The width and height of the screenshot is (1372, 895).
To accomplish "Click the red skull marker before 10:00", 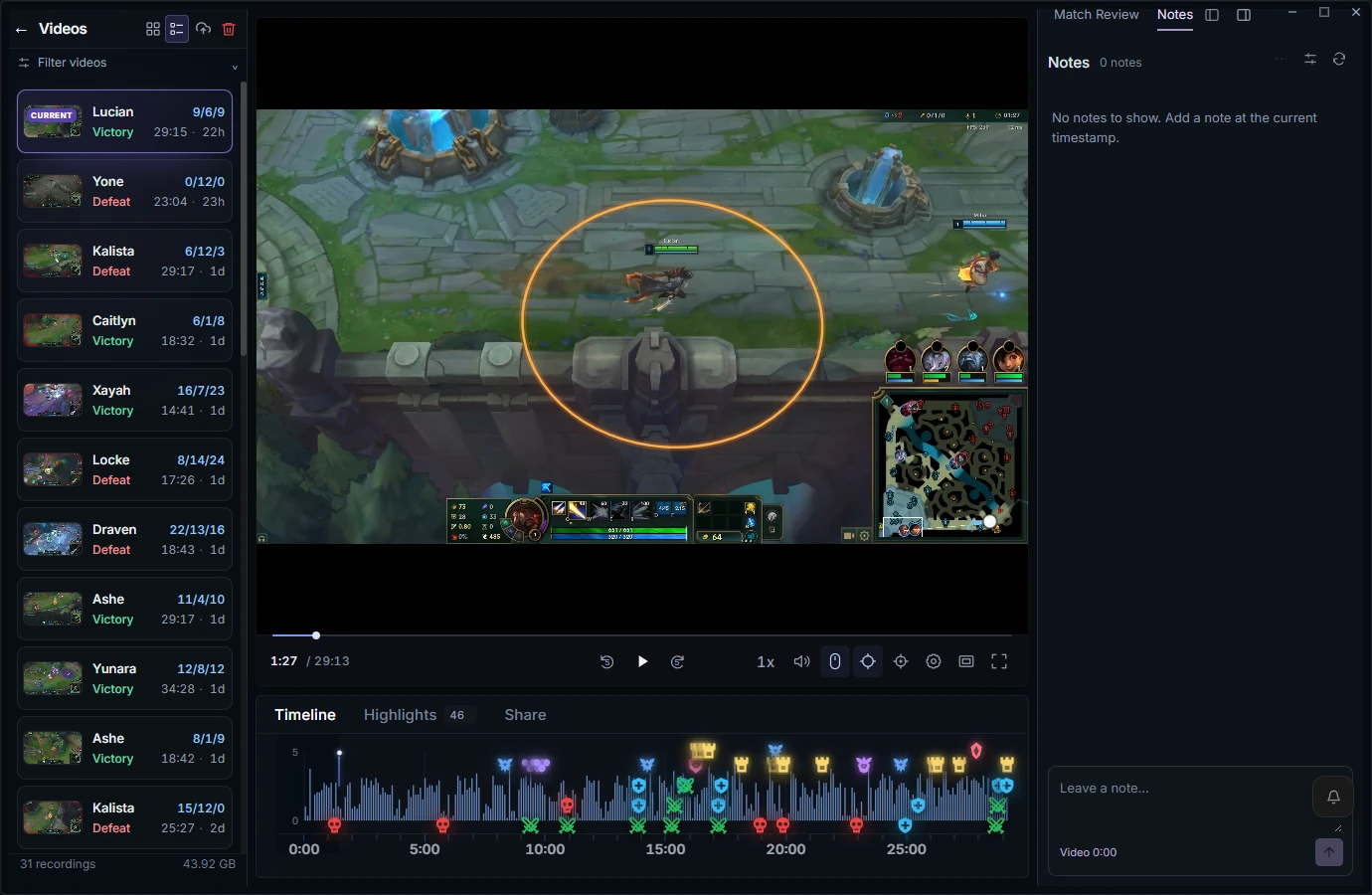I will (443, 825).
